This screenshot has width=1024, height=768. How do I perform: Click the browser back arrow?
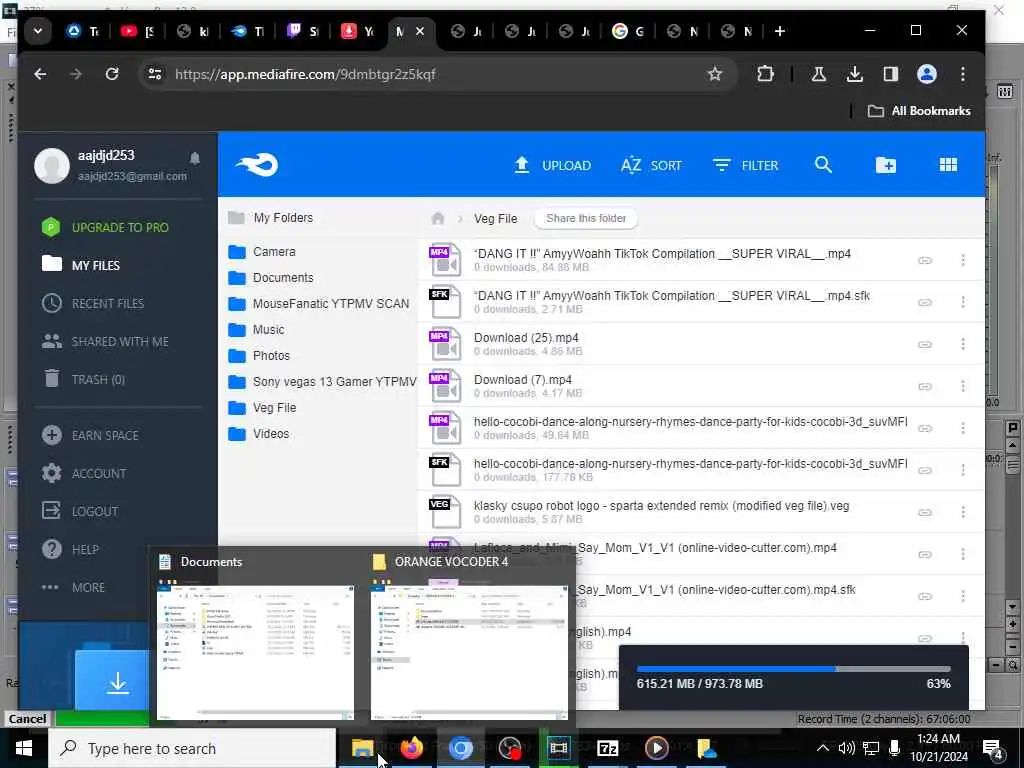40,74
